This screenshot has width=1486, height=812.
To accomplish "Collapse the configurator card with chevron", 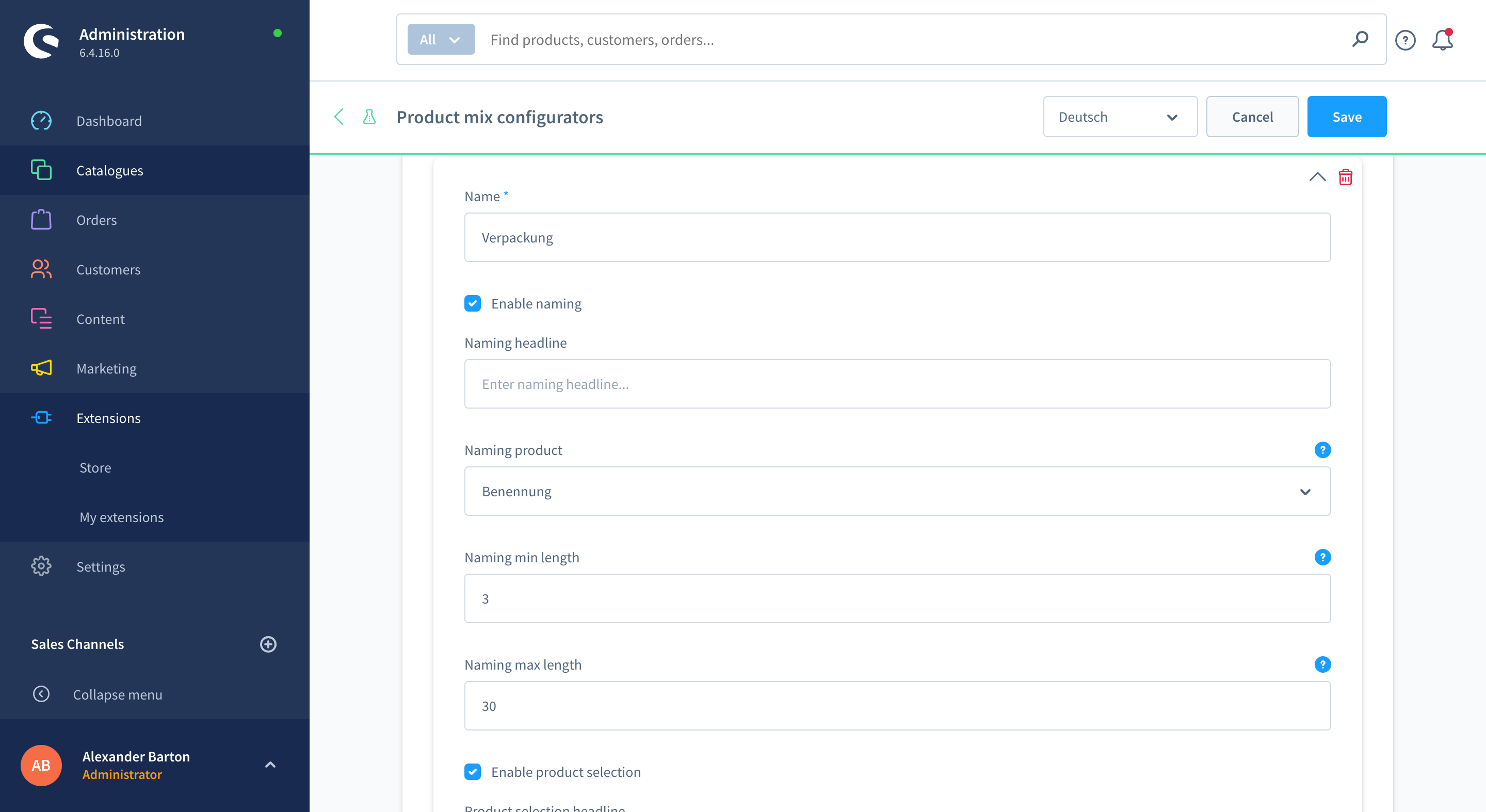I will pyautogui.click(x=1317, y=177).
